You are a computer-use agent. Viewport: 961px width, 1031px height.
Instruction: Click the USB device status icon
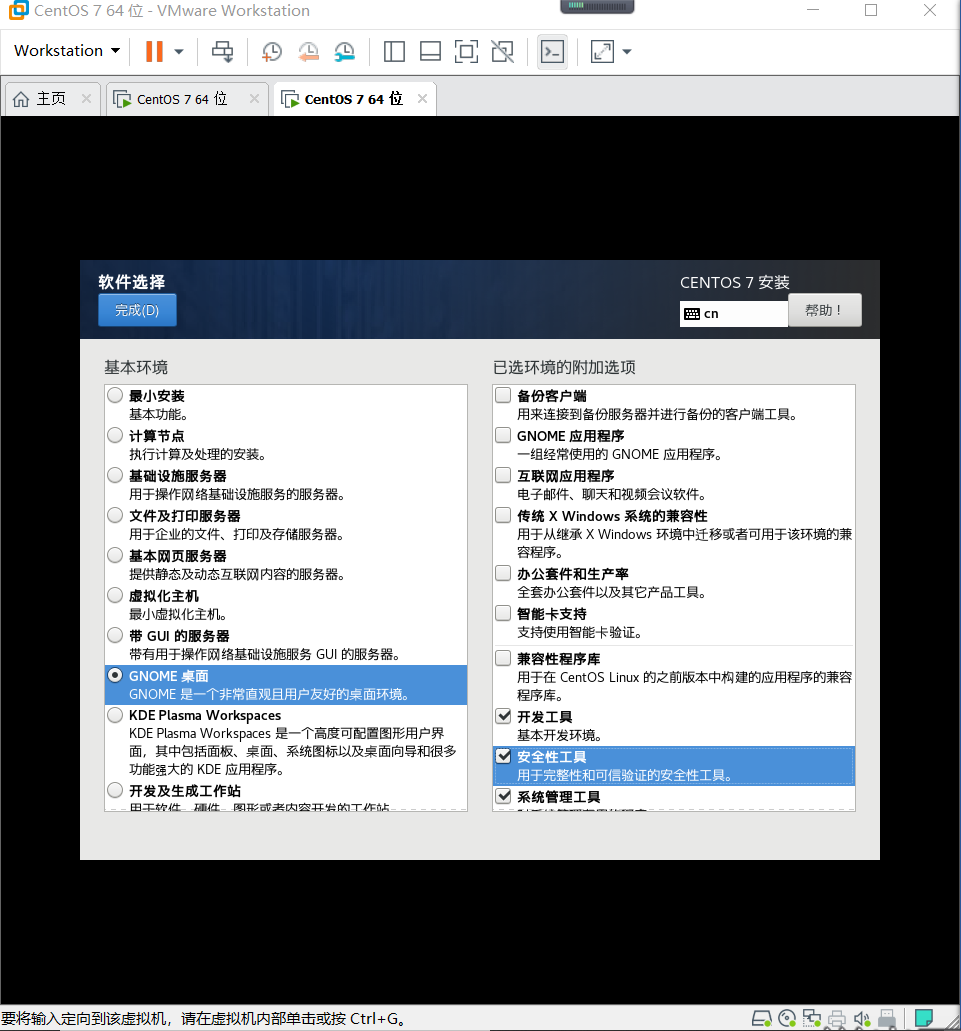coord(887,1019)
